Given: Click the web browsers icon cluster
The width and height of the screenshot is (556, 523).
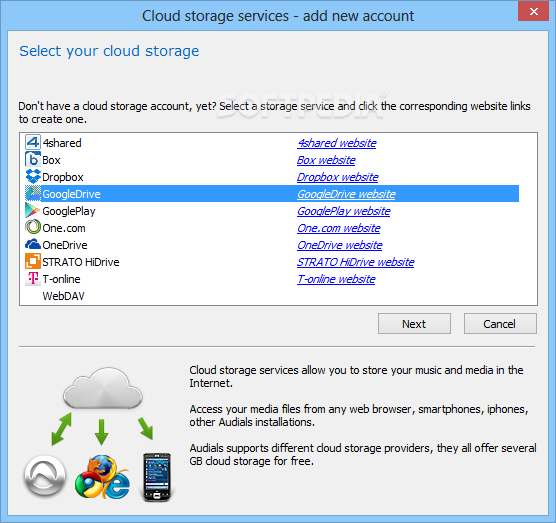Looking at the screenshot, I should point(102,478).
